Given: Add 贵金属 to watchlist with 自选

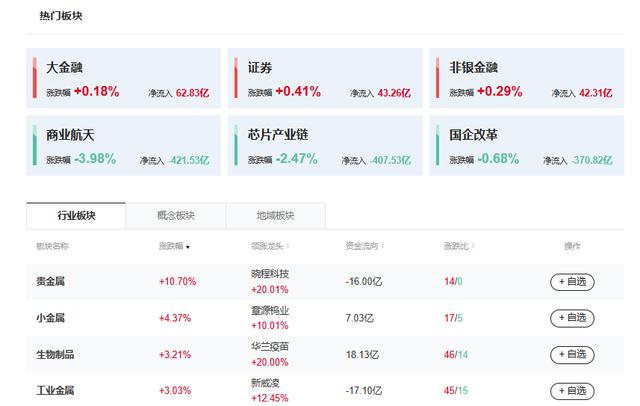Looking at the screenshot, I should pos(572,282).
